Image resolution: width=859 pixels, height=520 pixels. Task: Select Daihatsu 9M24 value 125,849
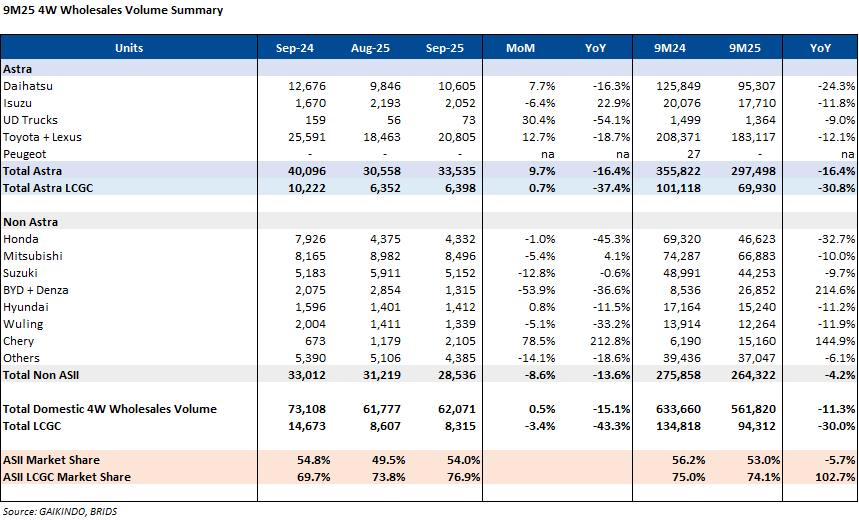click(678, 86)
